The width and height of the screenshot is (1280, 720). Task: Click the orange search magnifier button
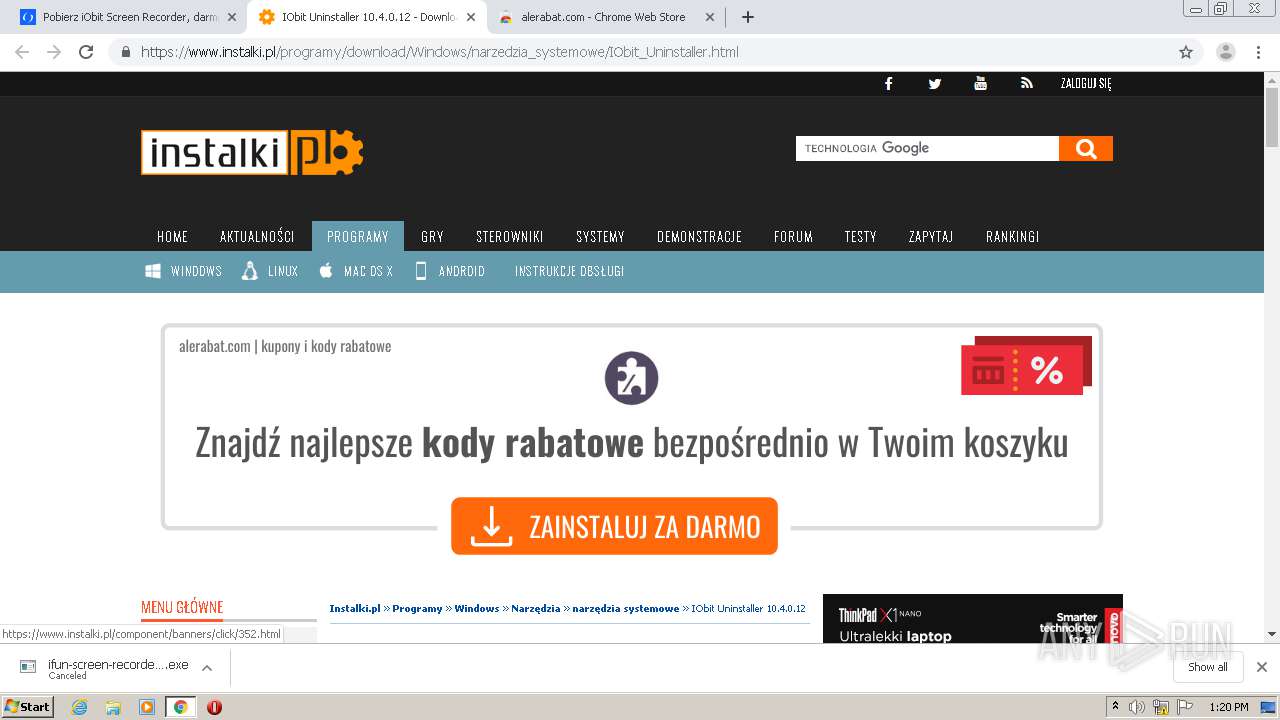(x=1086, y=148)
